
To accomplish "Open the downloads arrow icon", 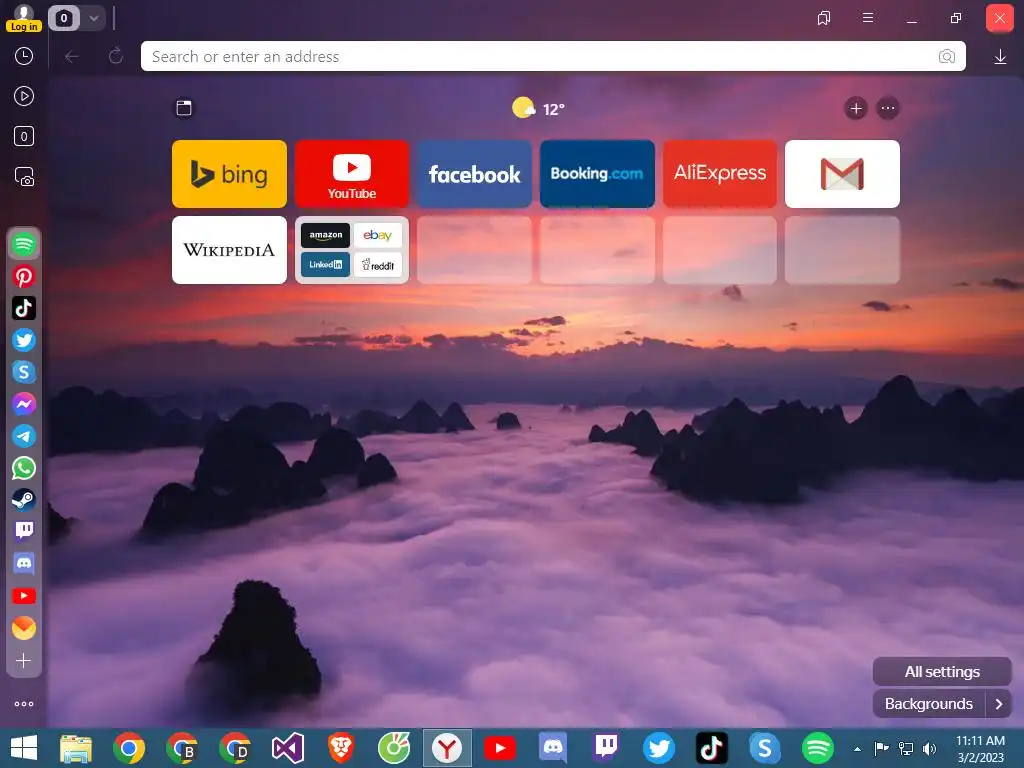I will pyautogui.click(x=1000, y=57).
